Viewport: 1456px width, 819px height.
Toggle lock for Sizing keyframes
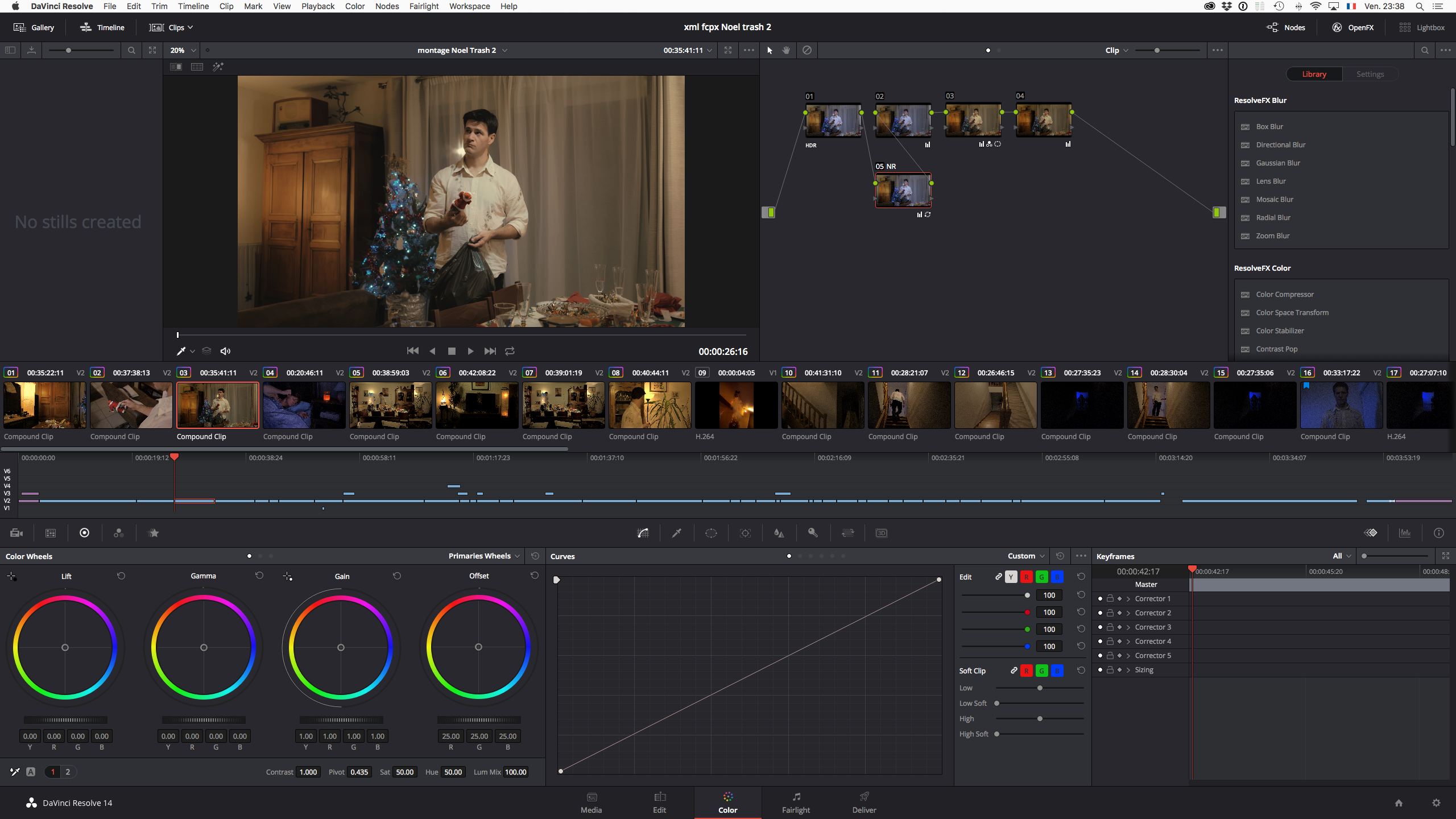pos(1110,669)
